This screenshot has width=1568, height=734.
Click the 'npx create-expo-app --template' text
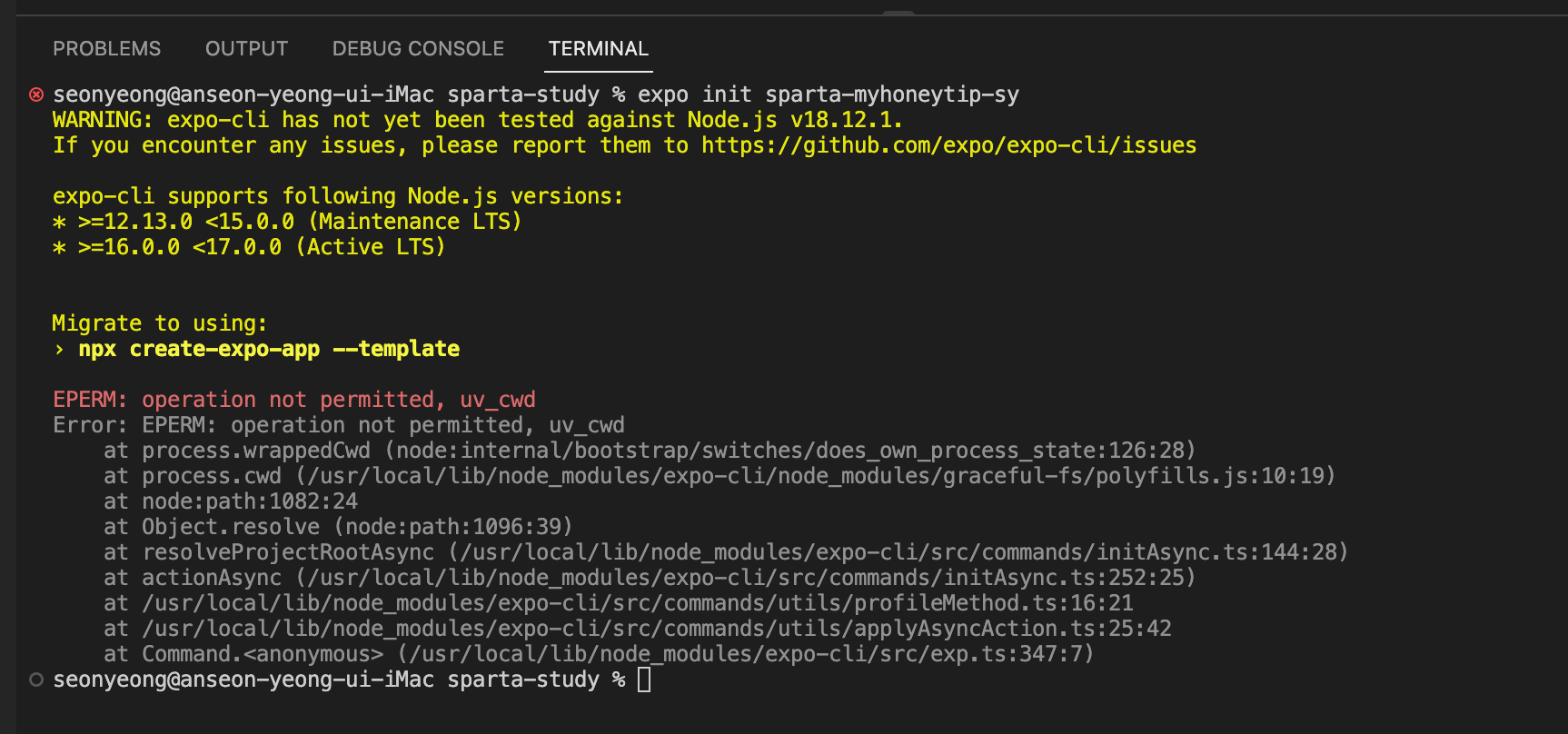pyautogui.click(x=269, y=349)
